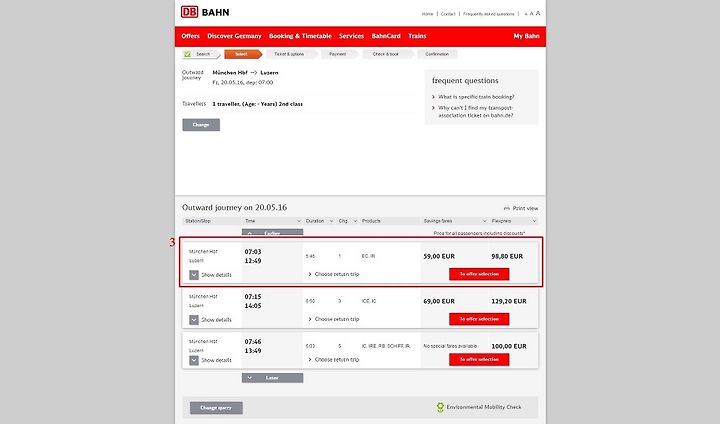Show earlier connections
Screen dimensions: 720x424
click(272, 233)
